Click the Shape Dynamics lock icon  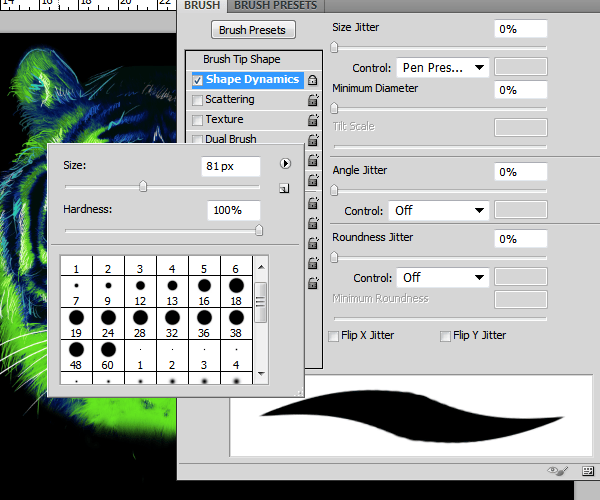pyautogui.click(x=313, y=80)
